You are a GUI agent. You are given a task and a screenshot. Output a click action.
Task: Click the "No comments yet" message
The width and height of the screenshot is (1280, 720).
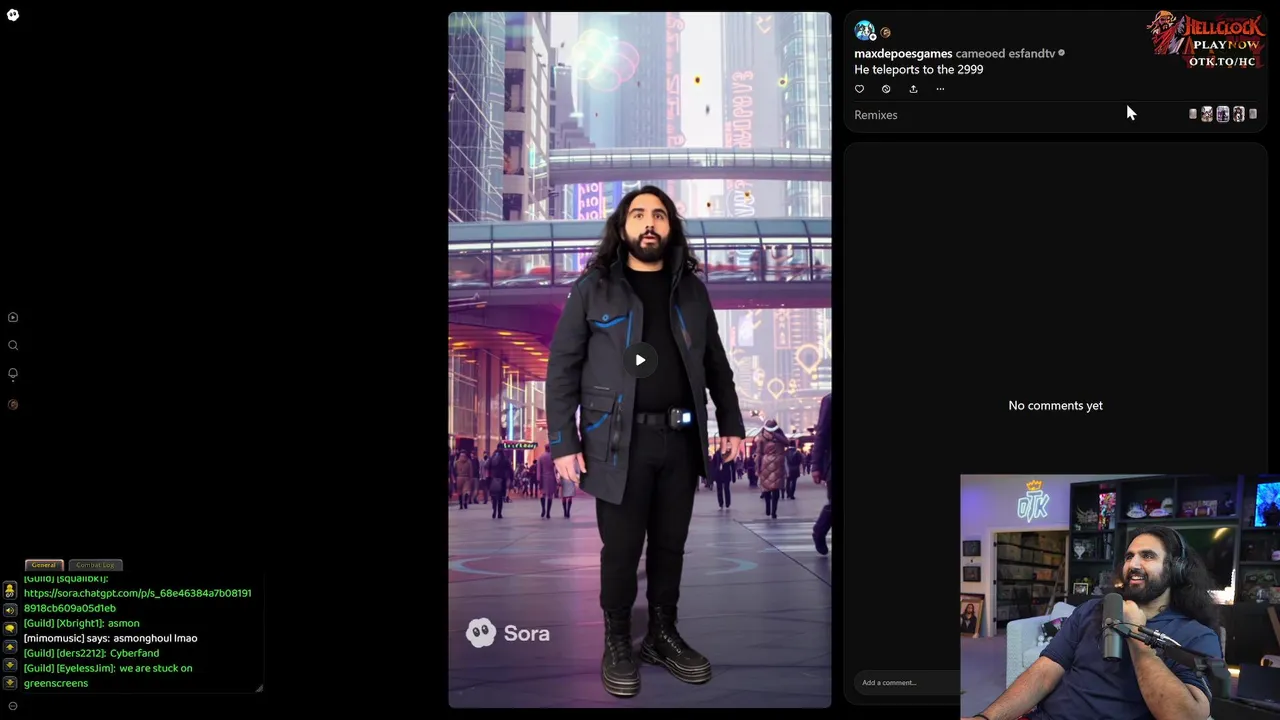(1055, 406)
